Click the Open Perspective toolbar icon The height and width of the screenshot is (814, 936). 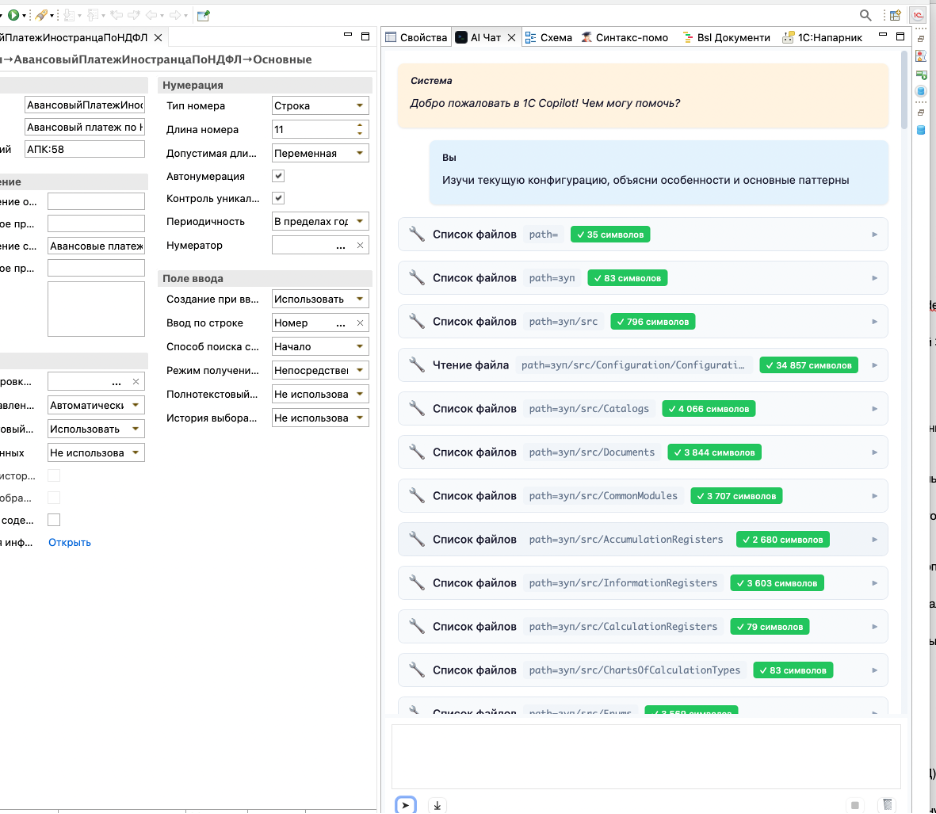point(895,16)
